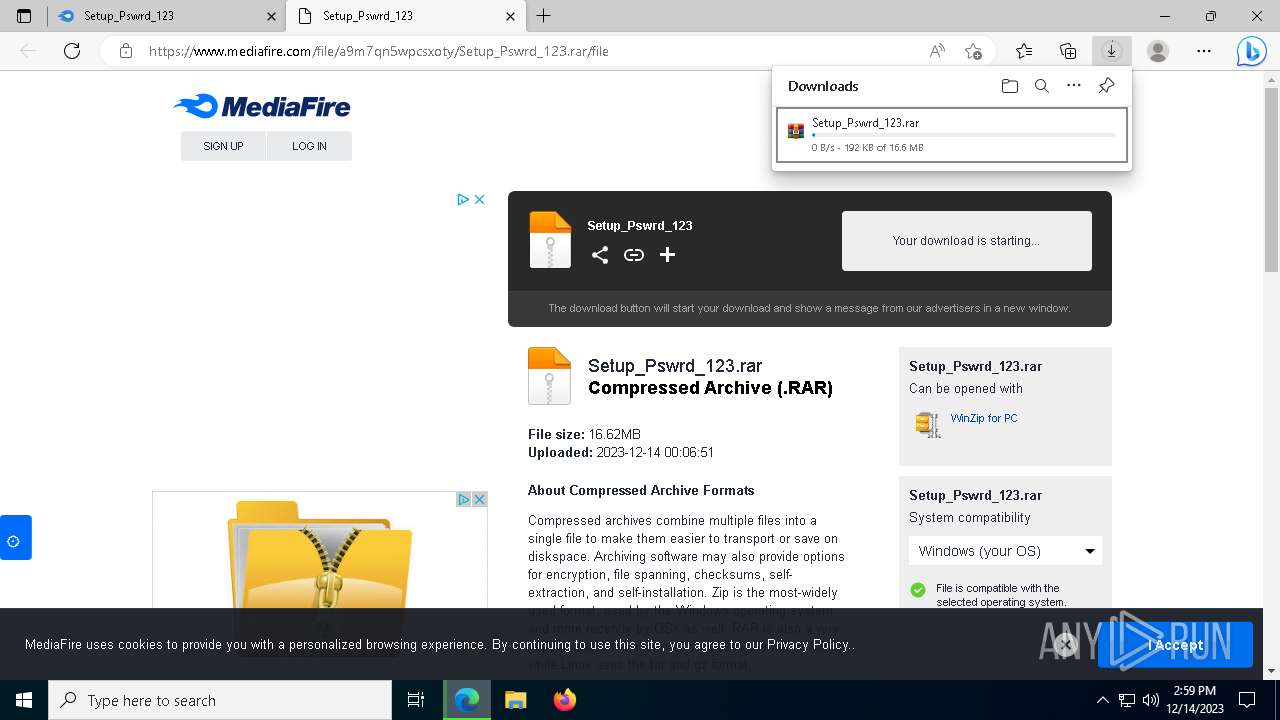Pin the Downloads panel

click(x=1106, y=86)
